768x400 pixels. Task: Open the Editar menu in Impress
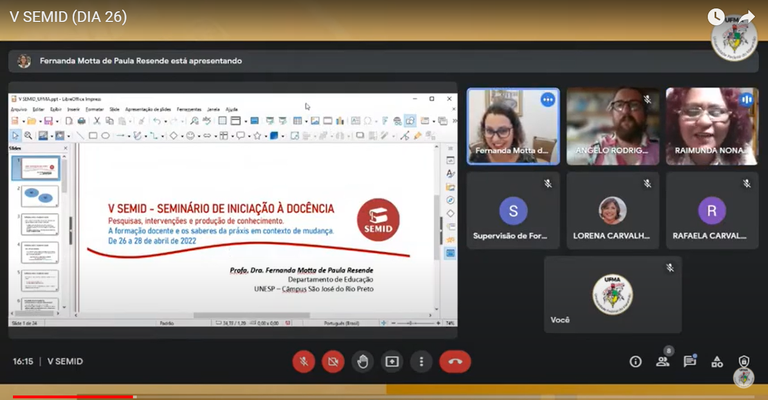(38, 109)
